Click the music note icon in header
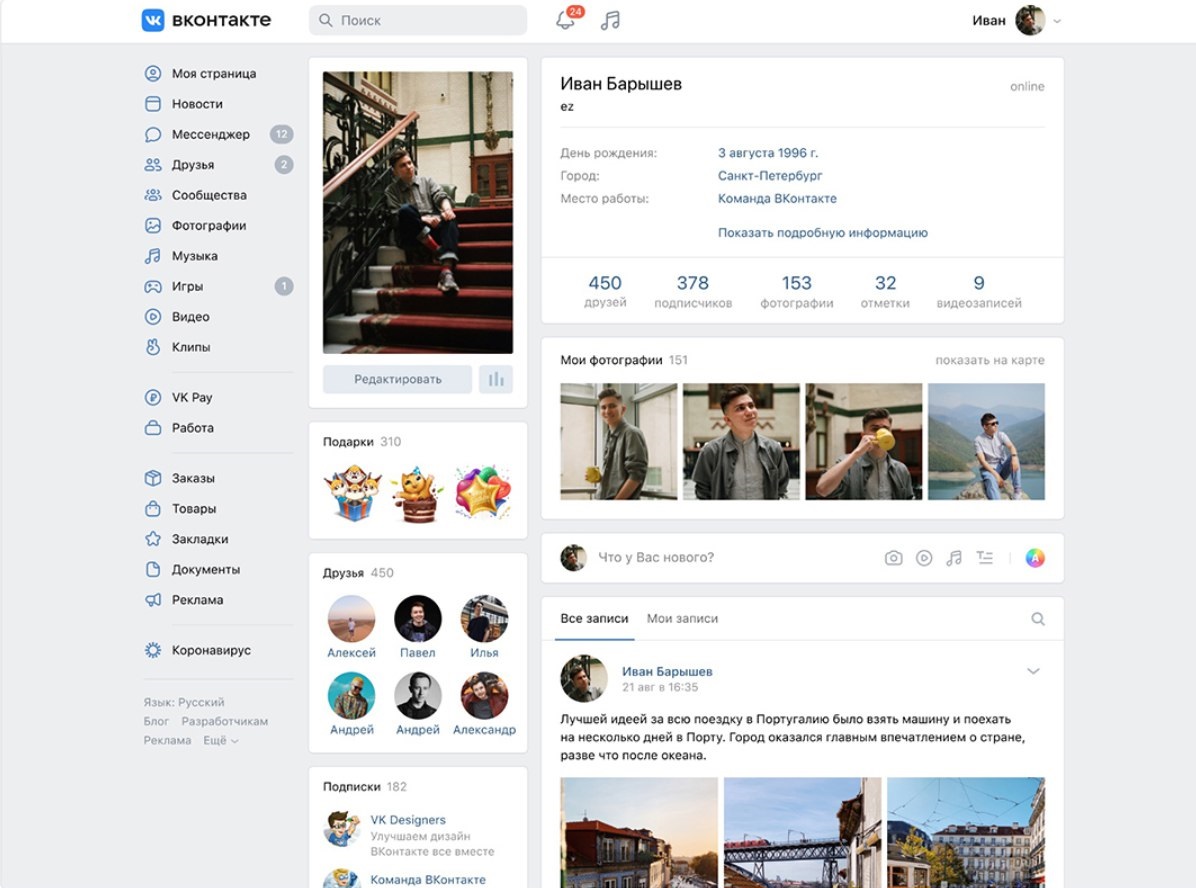1196x888 pixels. point(610,21)
